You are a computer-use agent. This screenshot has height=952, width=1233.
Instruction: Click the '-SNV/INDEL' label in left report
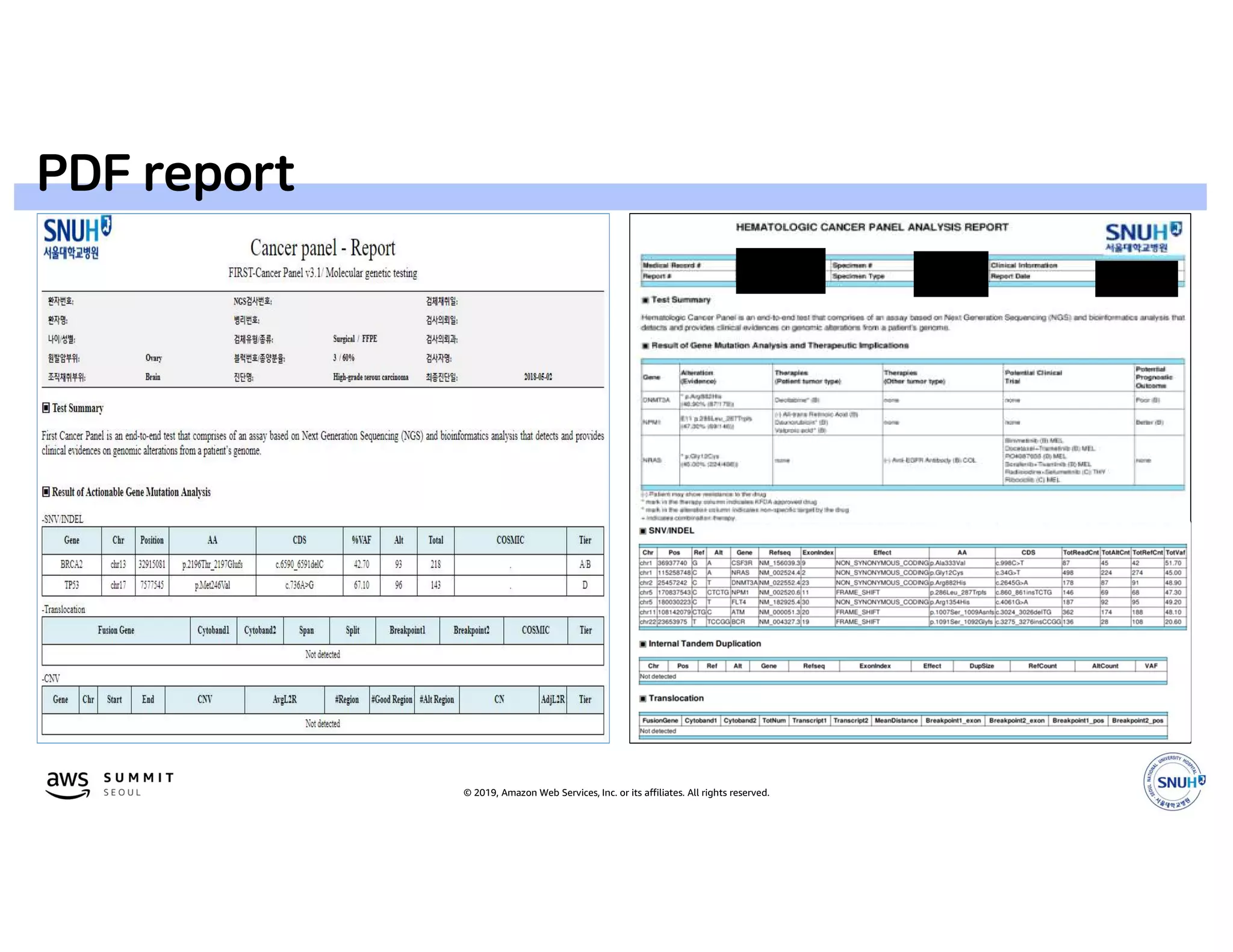[63, 519]
